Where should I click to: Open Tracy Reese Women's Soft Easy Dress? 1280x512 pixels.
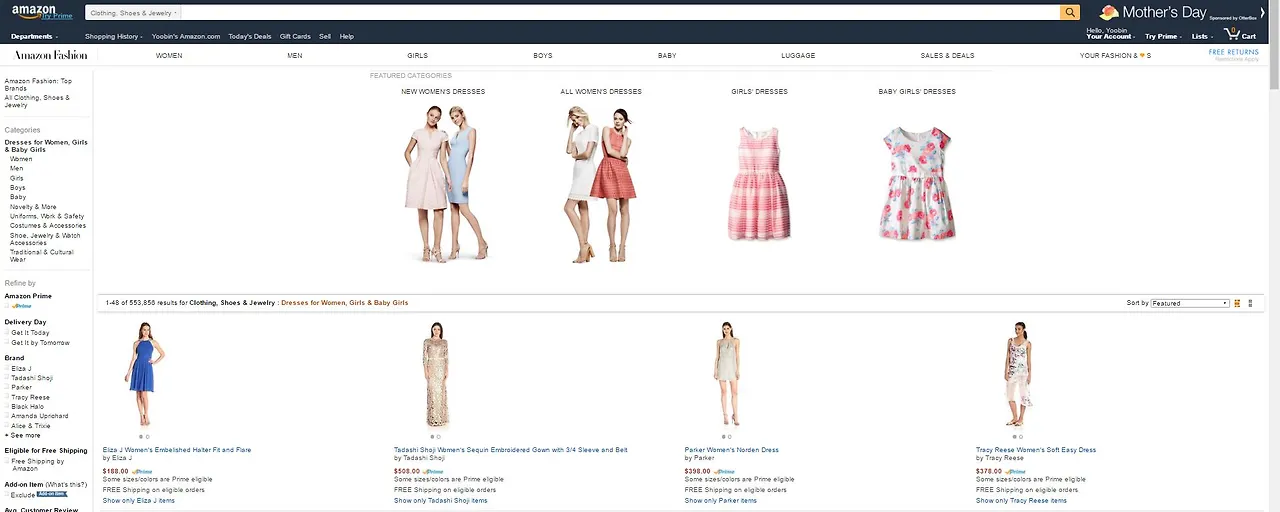pyautogui.click(x=1036, y=450)
